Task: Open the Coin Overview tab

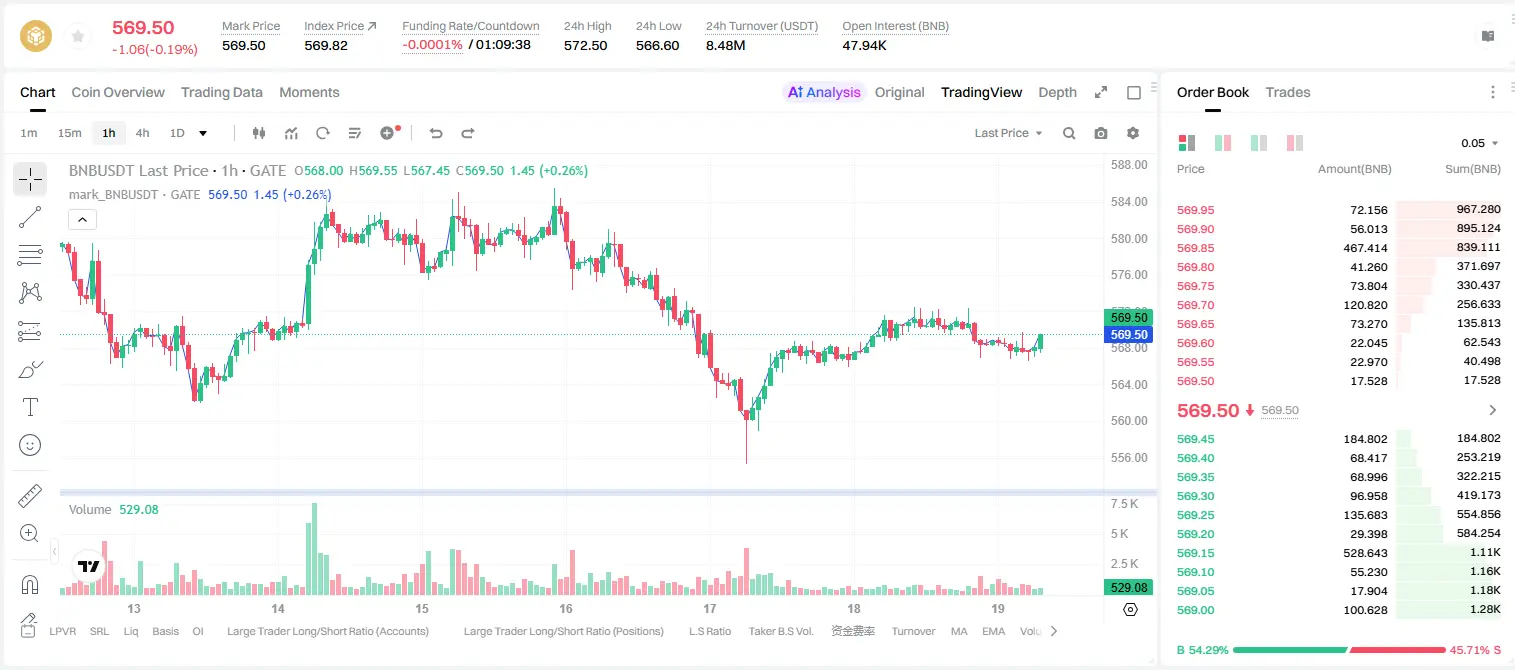Action: click(118, 92)
